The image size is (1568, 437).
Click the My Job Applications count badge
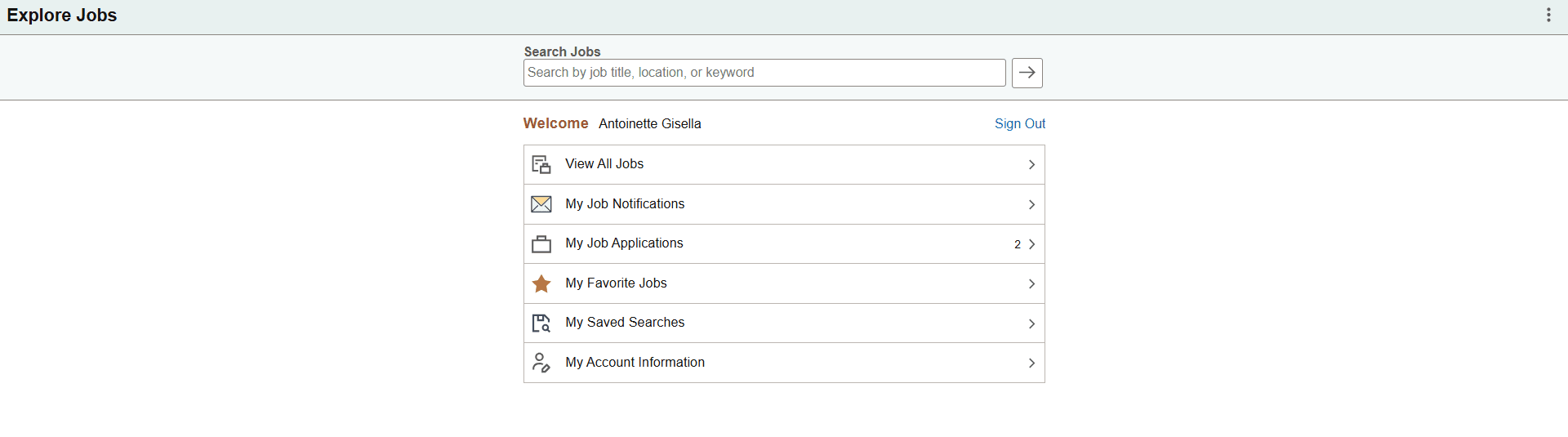pos(1018,244)
